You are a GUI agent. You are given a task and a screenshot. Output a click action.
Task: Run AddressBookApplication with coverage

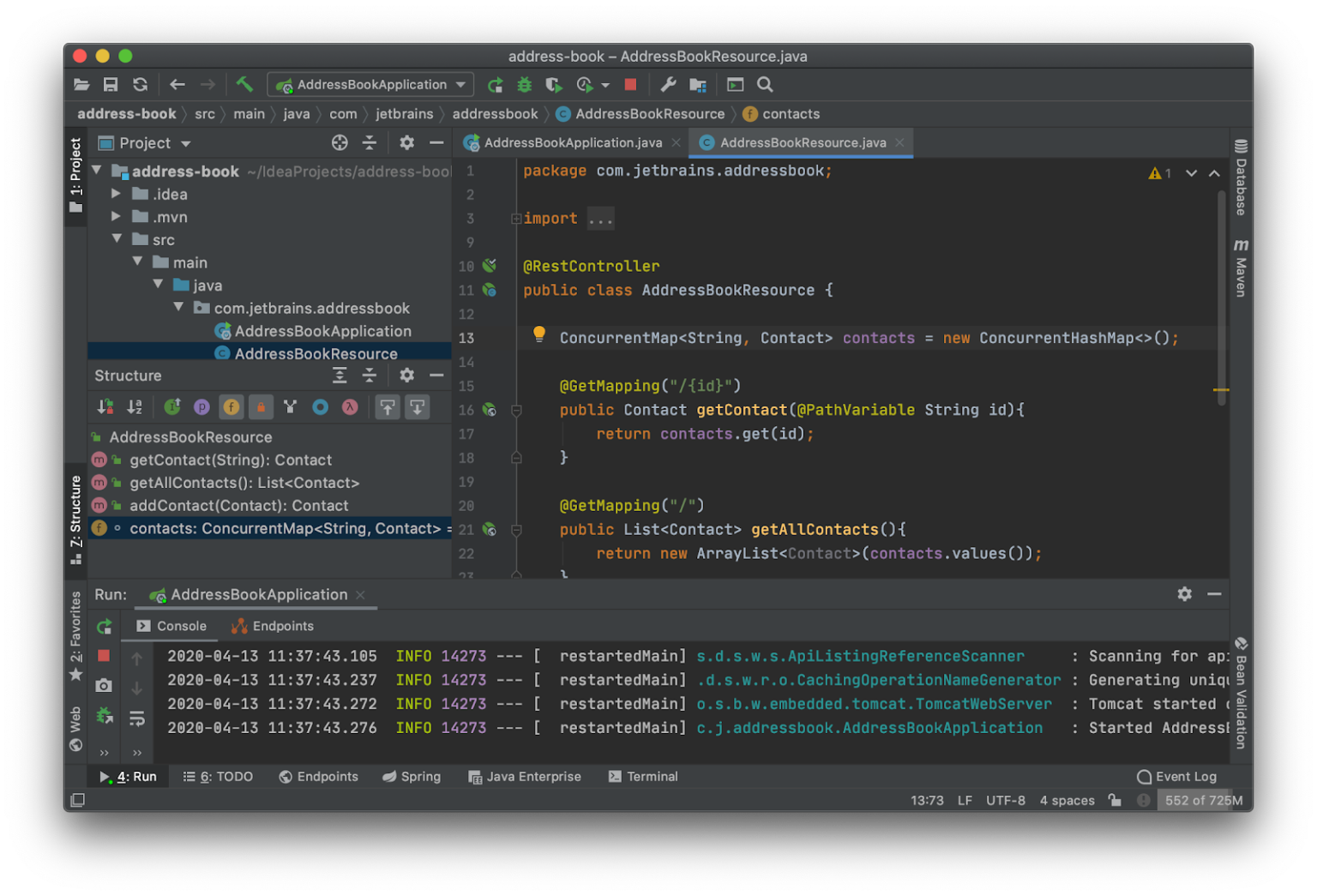(553, 84)
